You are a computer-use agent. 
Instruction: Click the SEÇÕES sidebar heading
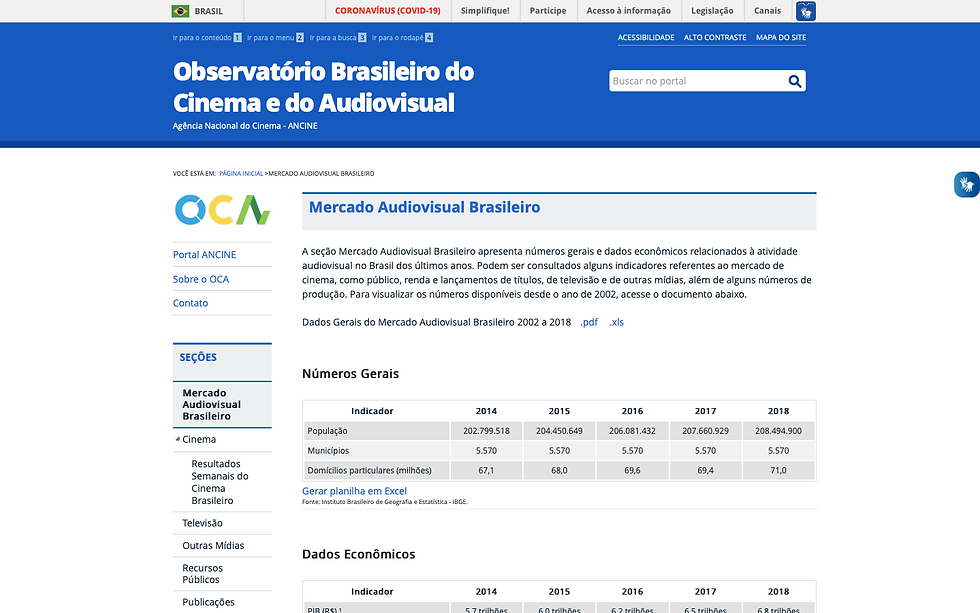198,357
